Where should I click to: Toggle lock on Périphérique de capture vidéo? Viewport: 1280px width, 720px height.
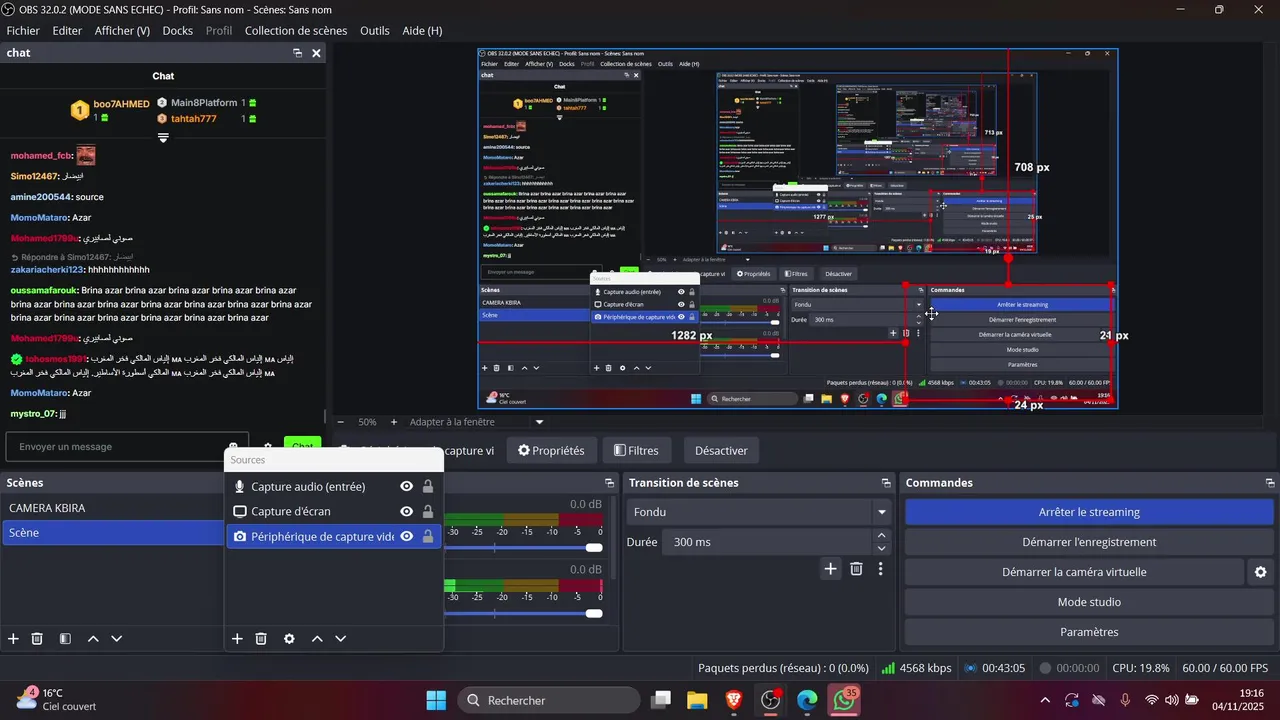428,536
